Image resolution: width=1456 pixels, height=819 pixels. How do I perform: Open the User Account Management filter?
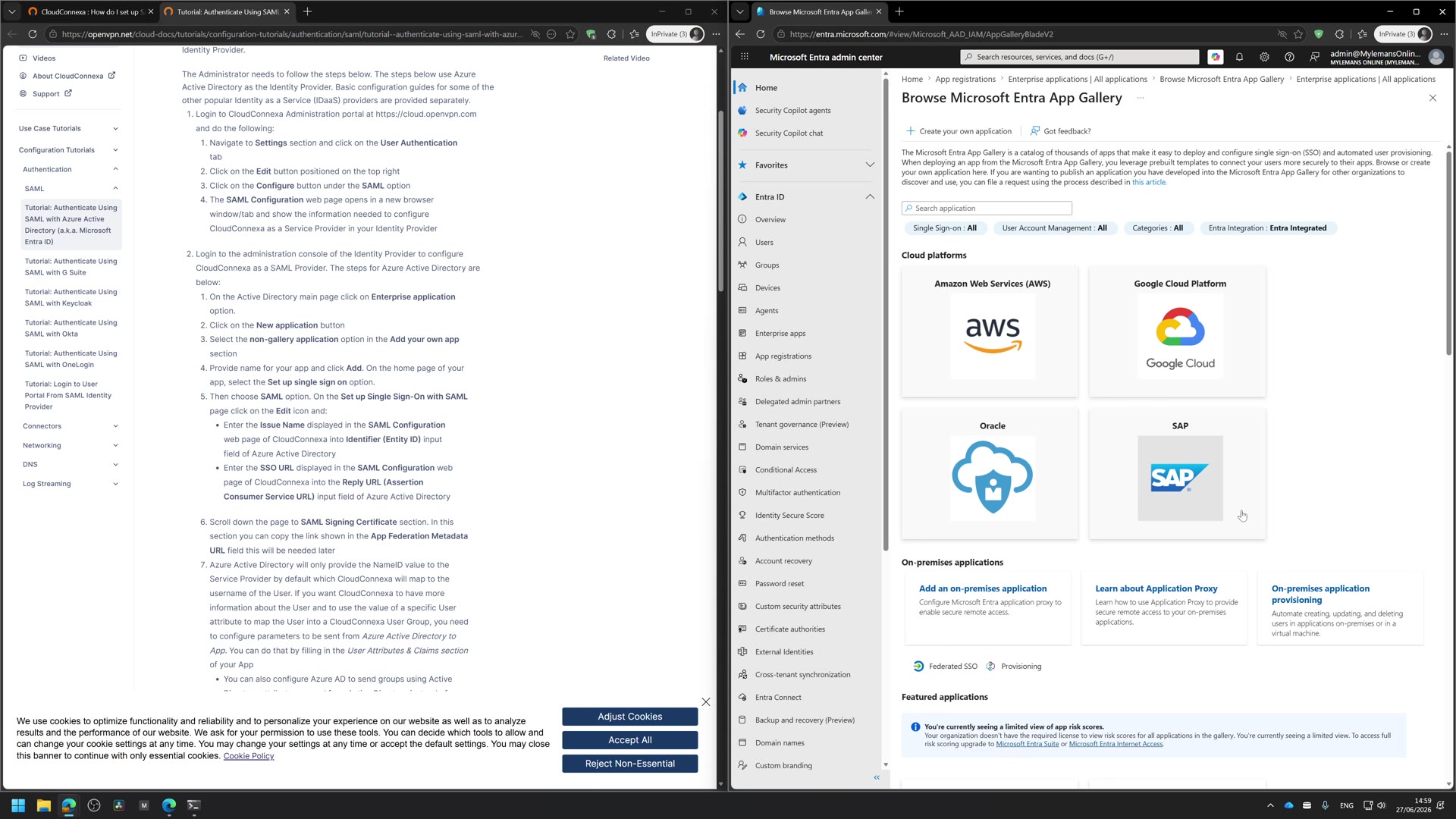1054,228
